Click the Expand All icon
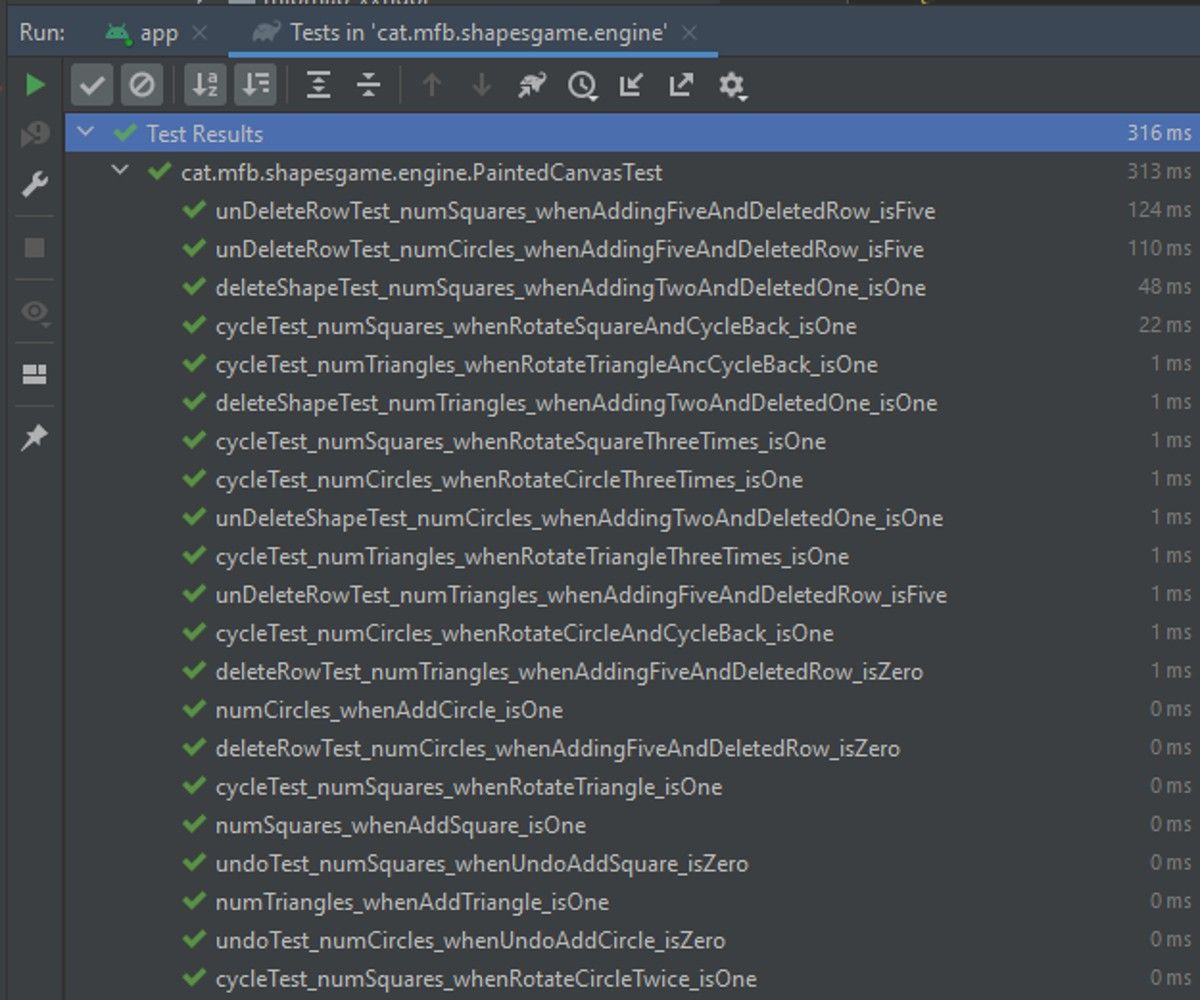The width and height of the screenshot is (1200, 1000). coord(318,86)
